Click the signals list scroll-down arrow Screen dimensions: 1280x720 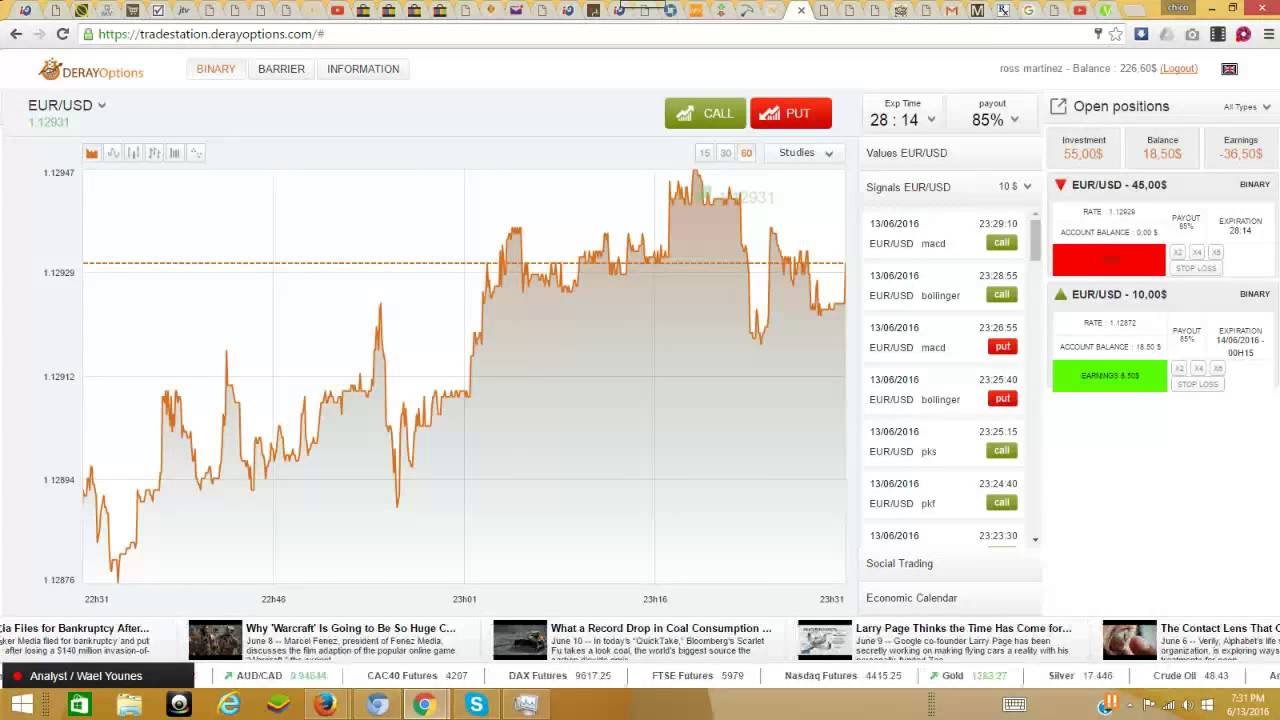point(1035,540)
